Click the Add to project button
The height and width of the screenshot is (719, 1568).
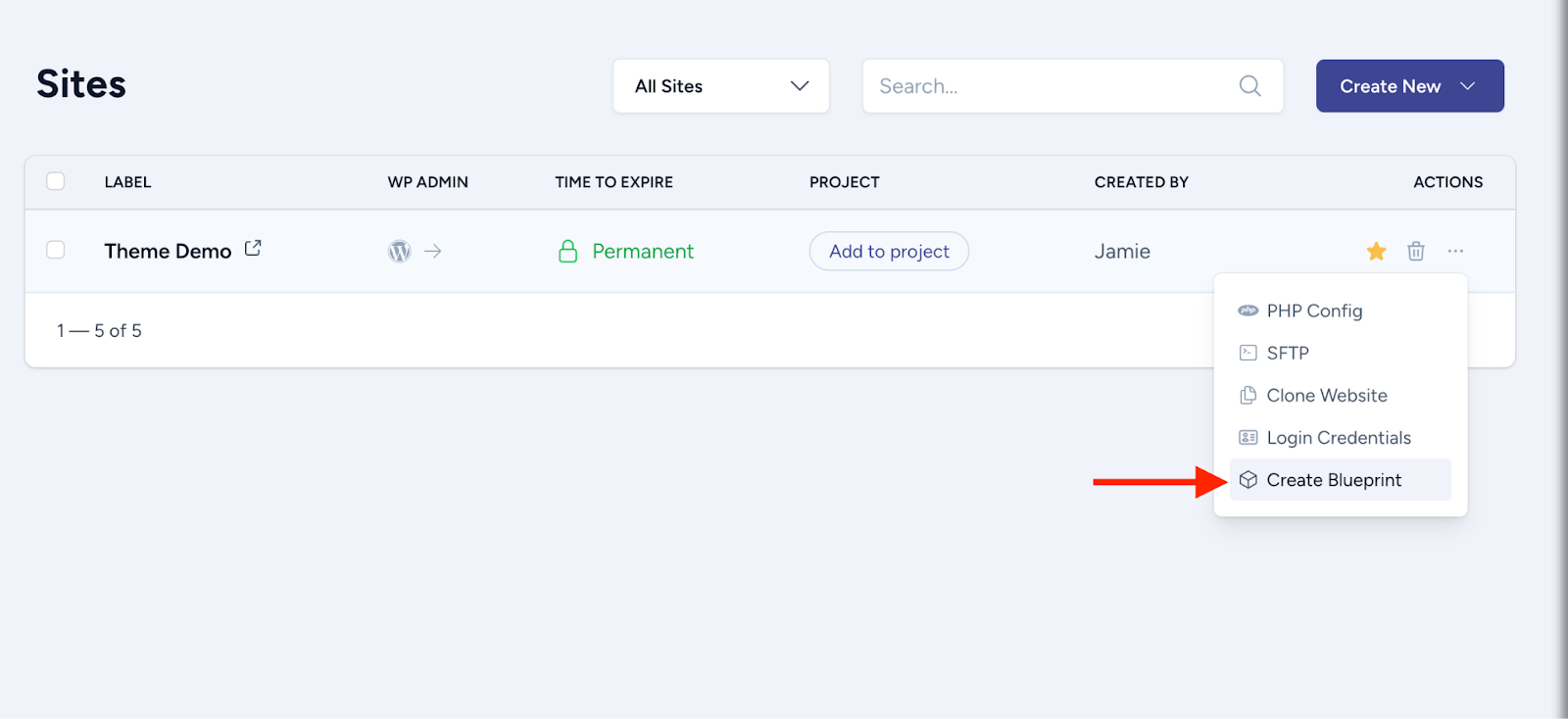(889, 252)
